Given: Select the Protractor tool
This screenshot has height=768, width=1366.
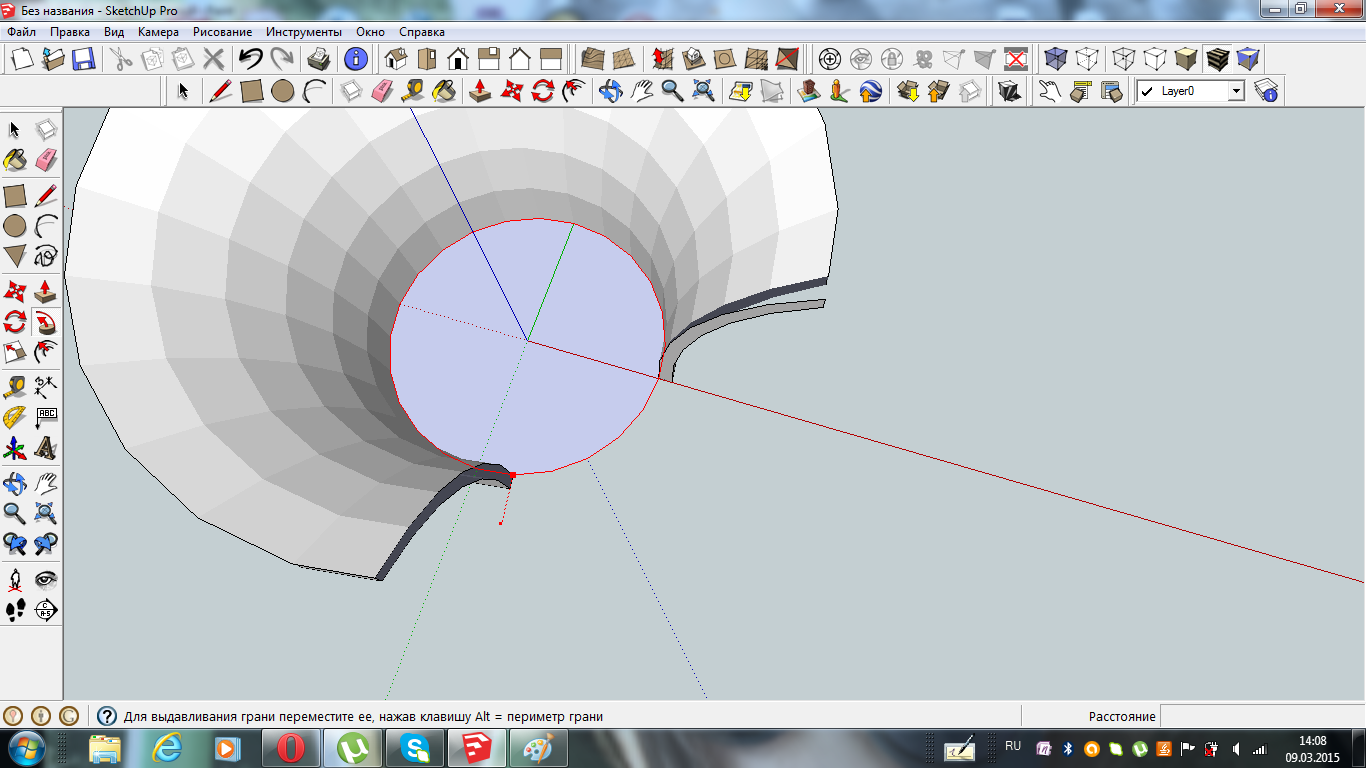Looking at the screenshot, I should (x=15, y=417).
